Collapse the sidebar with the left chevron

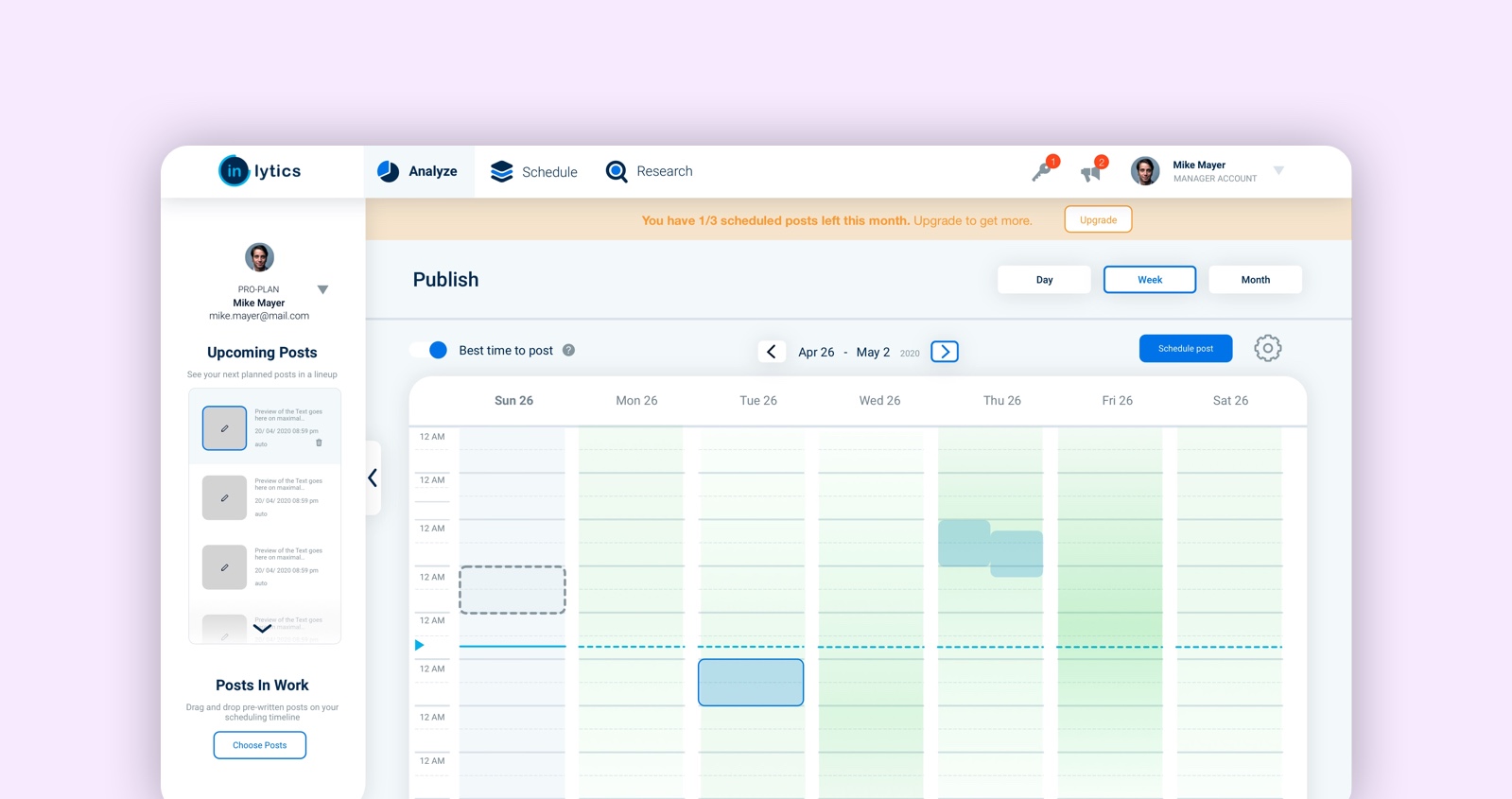[x=373, y=478]
